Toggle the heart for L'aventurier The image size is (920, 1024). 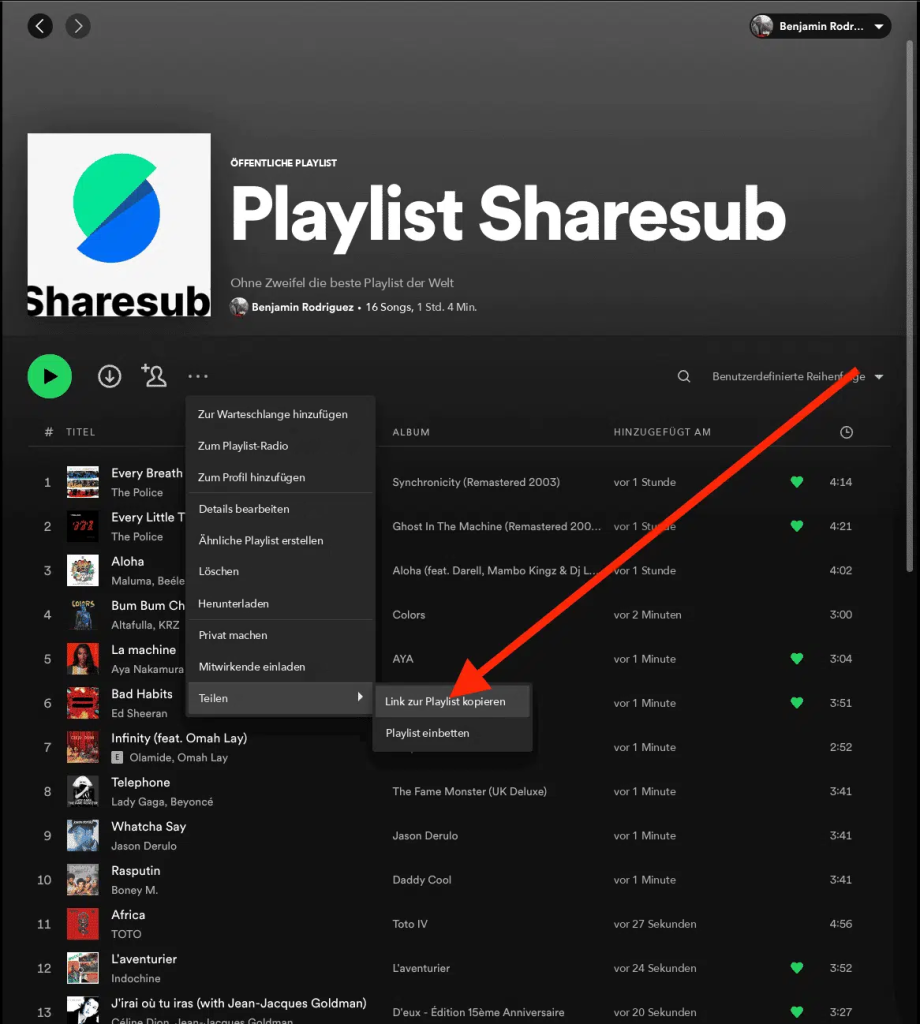(797, 968)
